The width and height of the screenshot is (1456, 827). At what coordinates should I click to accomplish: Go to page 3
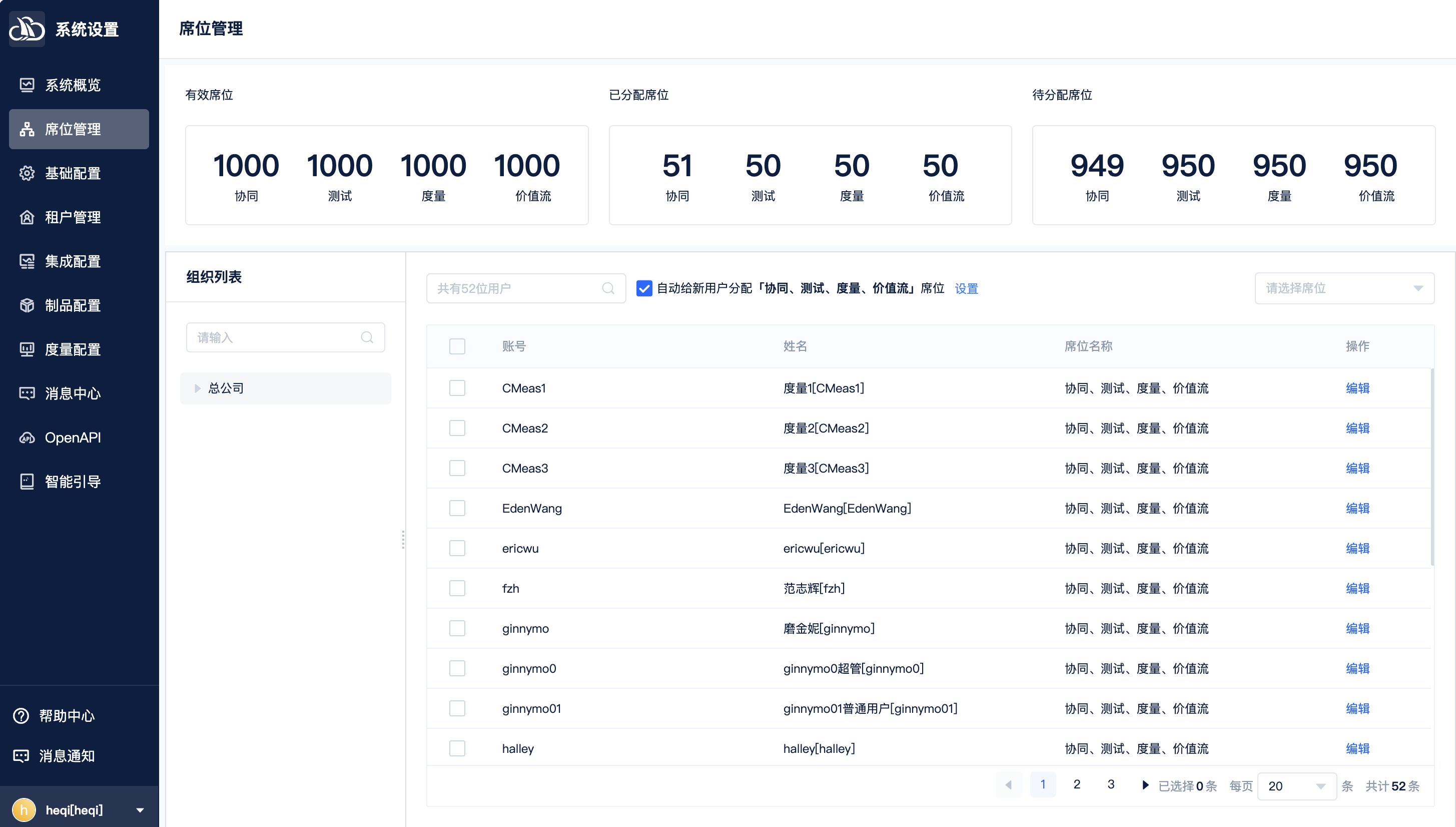click(1111, 784)
